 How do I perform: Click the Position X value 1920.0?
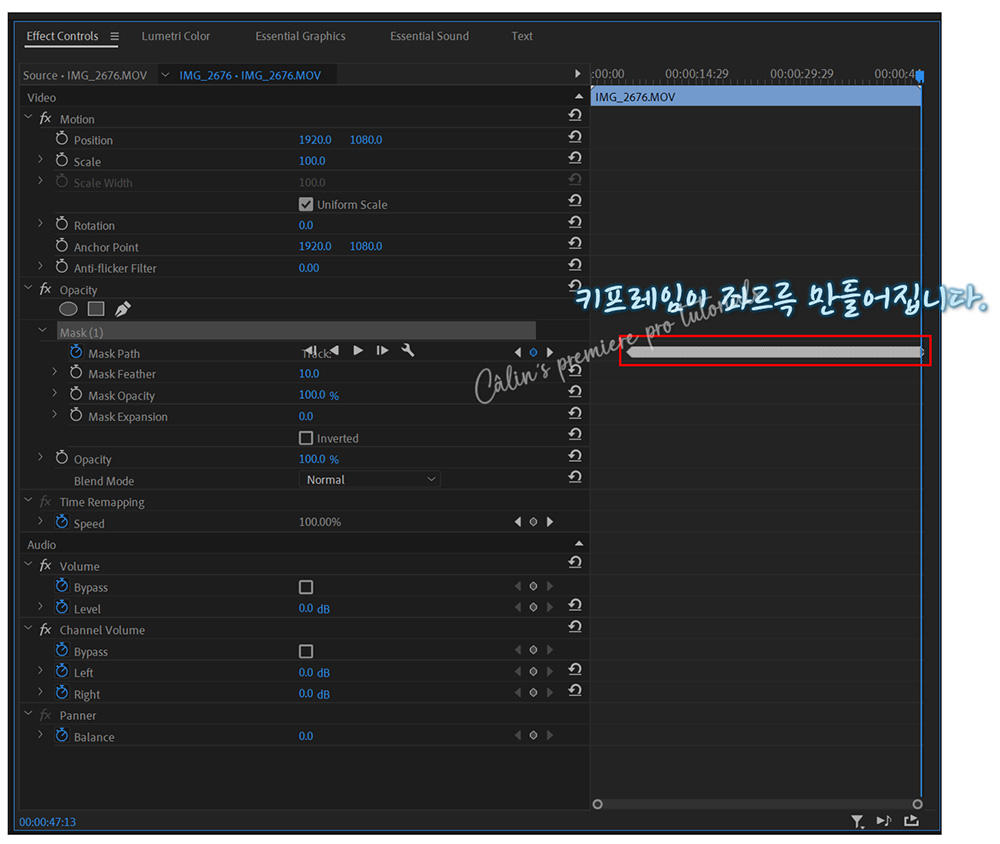click(315, 140)
